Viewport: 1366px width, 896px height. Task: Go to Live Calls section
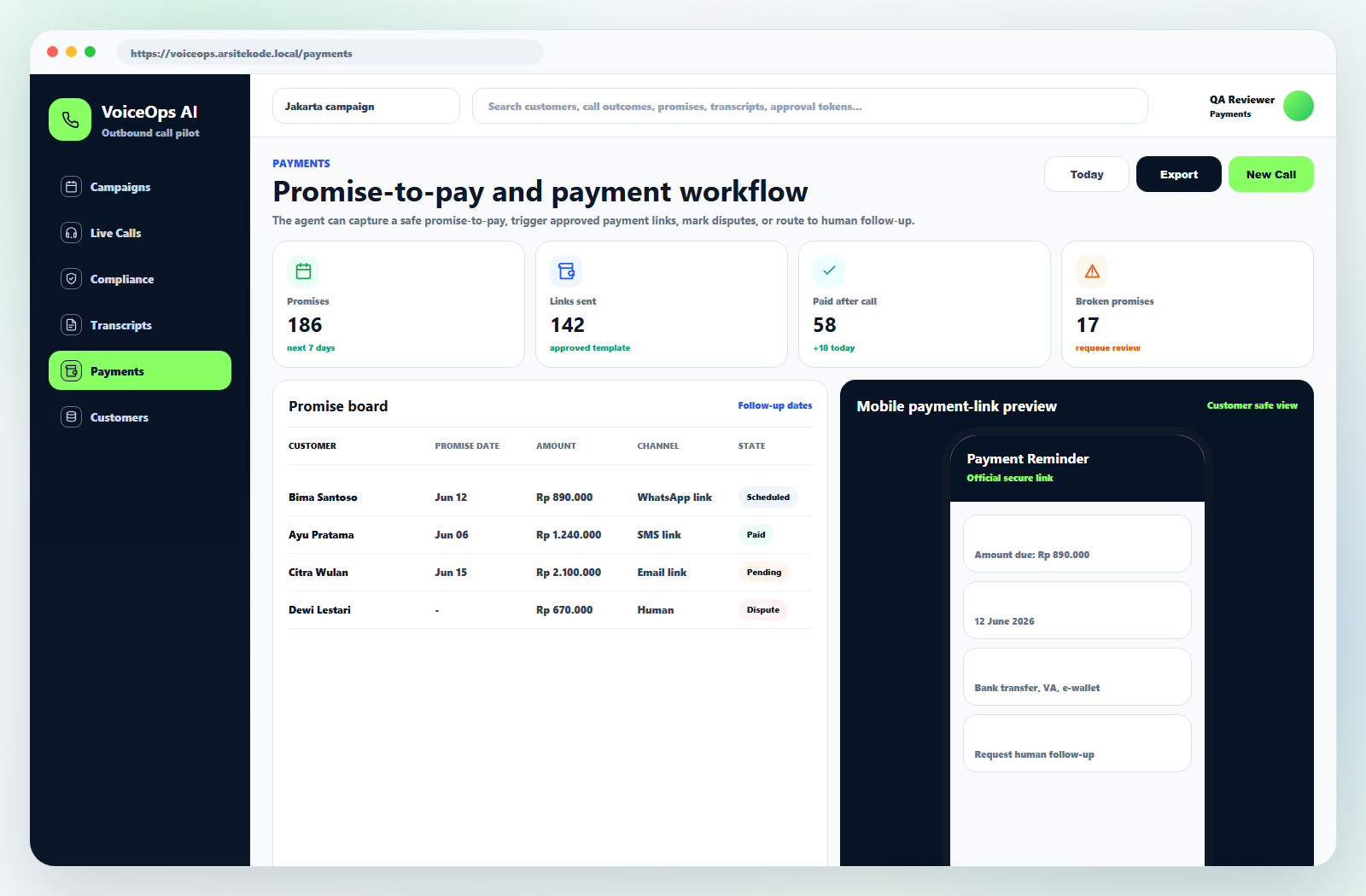pyautogui.click(x=140, y=233)
